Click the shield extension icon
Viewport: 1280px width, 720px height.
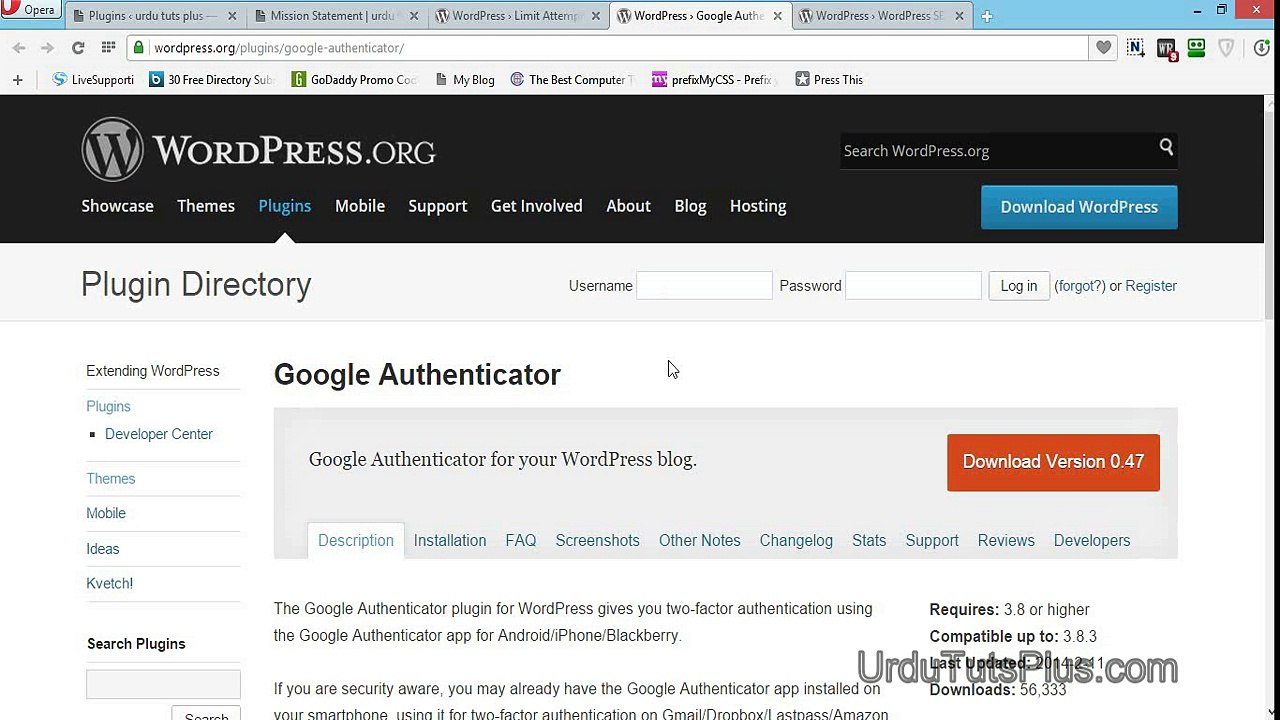[x=1226, y=47]
